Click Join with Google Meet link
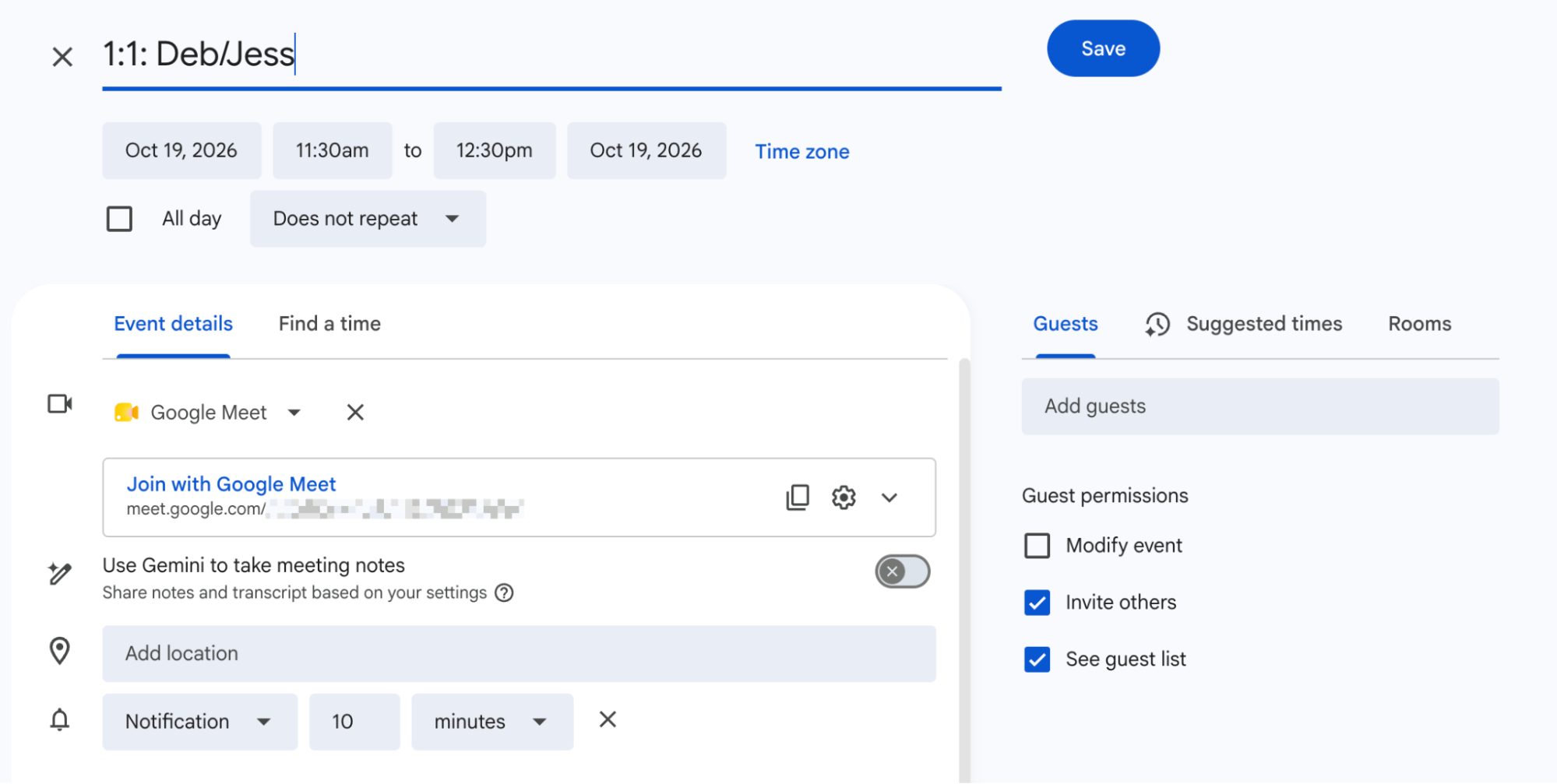This screenshot has height=784, width=1557. 231,484
